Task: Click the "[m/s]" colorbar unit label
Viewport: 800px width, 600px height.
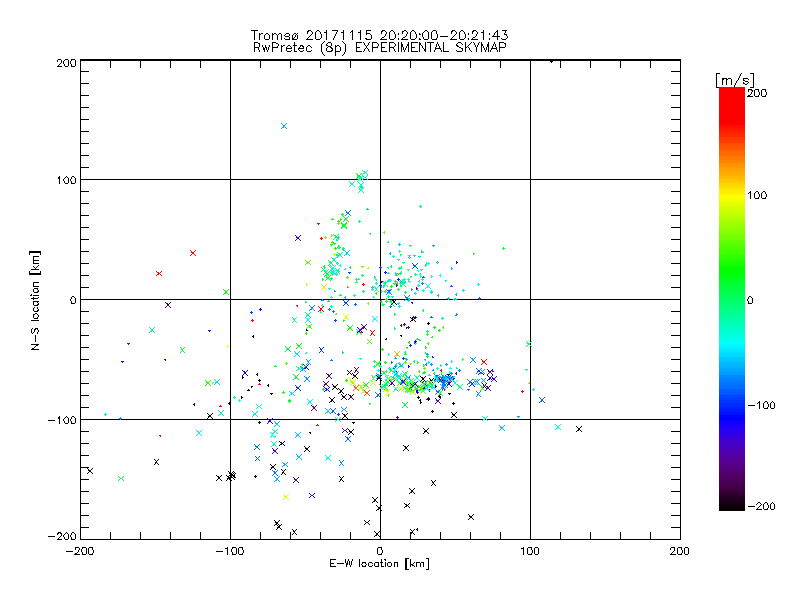Action: click(x=734, y=80)
